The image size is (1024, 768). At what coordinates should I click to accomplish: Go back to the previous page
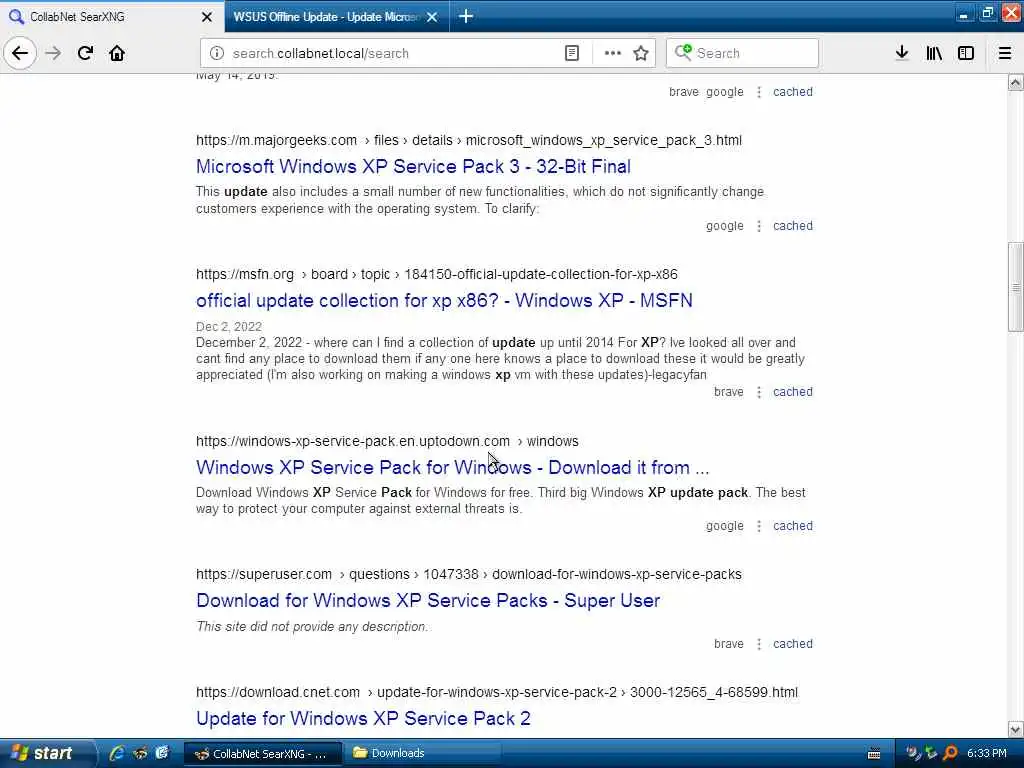coord(20,53)
